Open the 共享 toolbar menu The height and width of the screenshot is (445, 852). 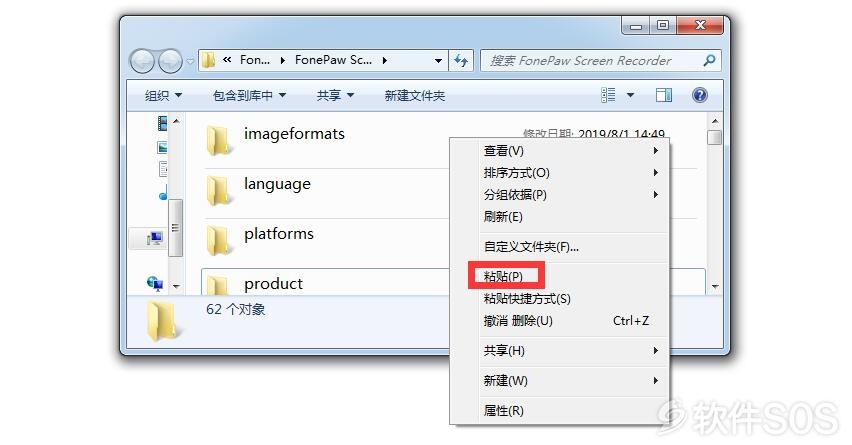tap(335, 96)
